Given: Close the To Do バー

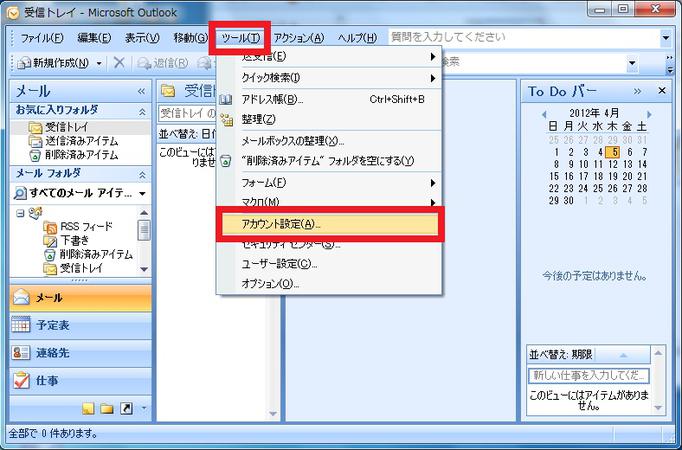Looking at the screenshot, I should click(x=662, y=91).
